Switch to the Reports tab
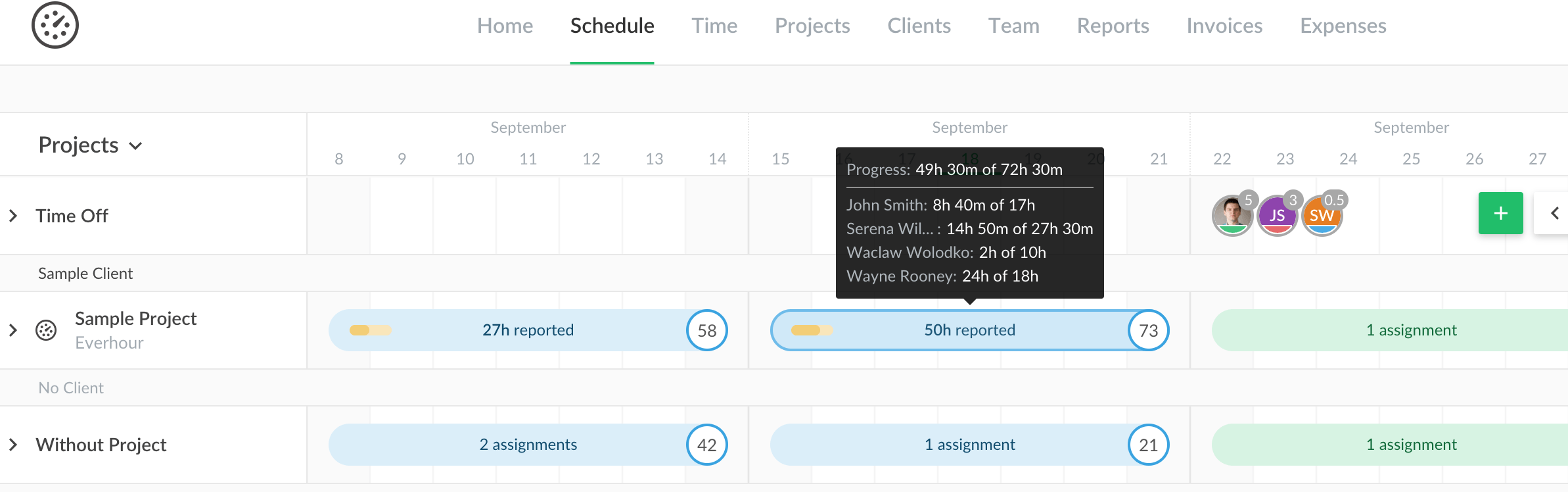1568x492 pixels. (1113, 26)
